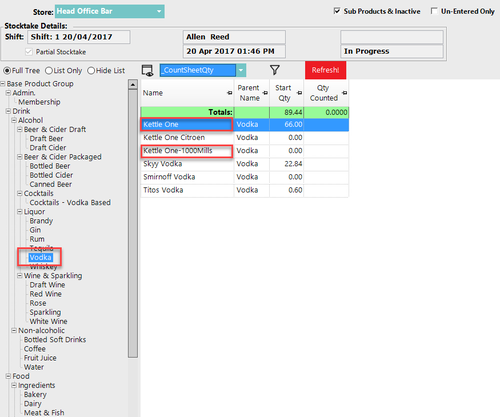Select the Titos Vodka row
This screenshot has height=417, width=500.
click(245, 190)
